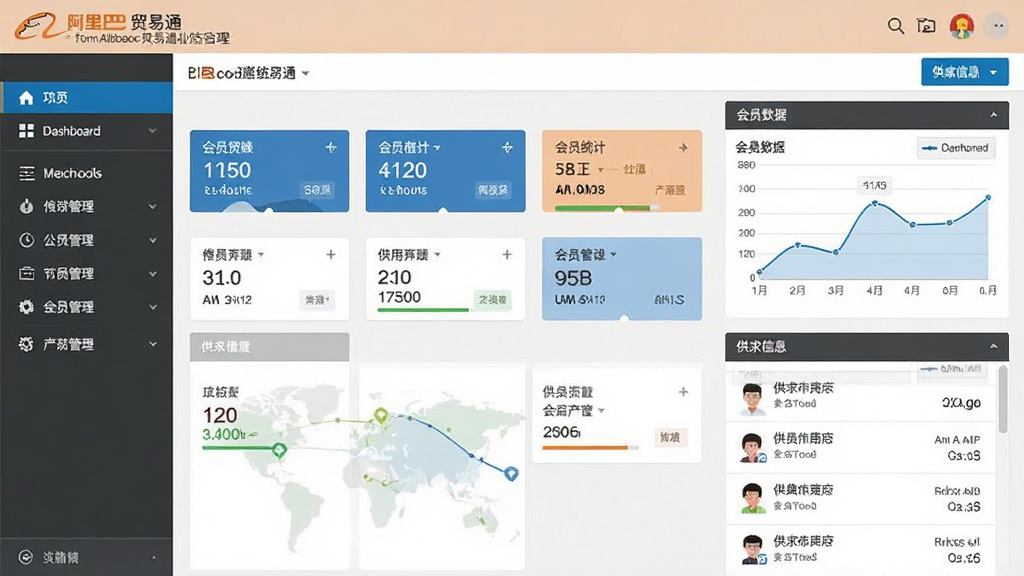Select the third supplier row in list
This screenshot has width=1024, height=576.
click(x=861, y=498)
